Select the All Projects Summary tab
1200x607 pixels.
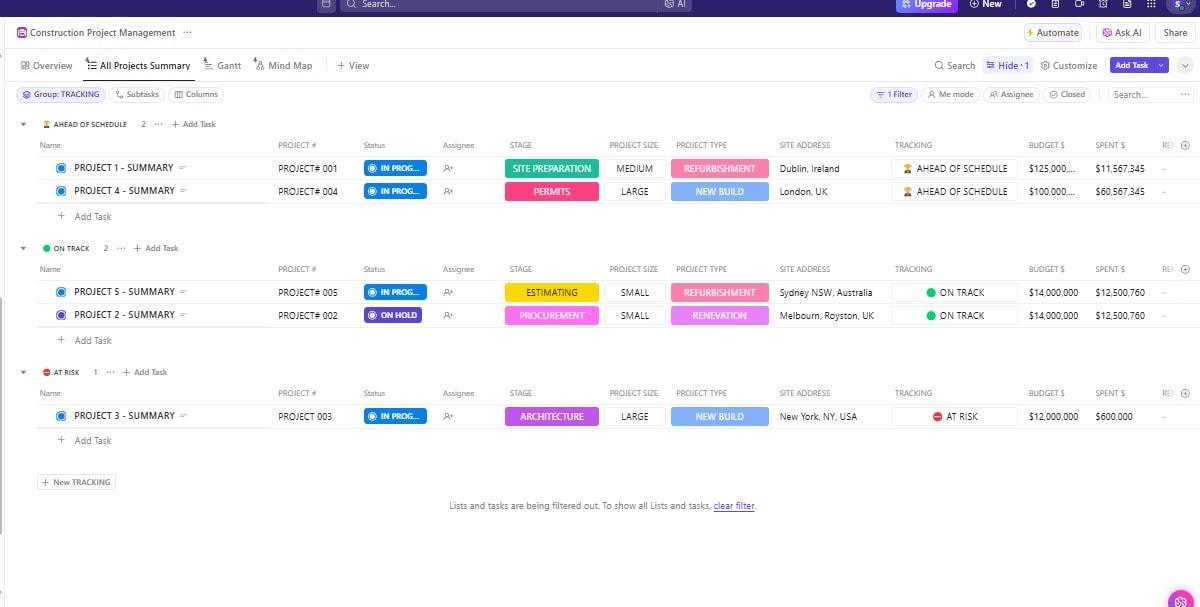tap(139, 66)
